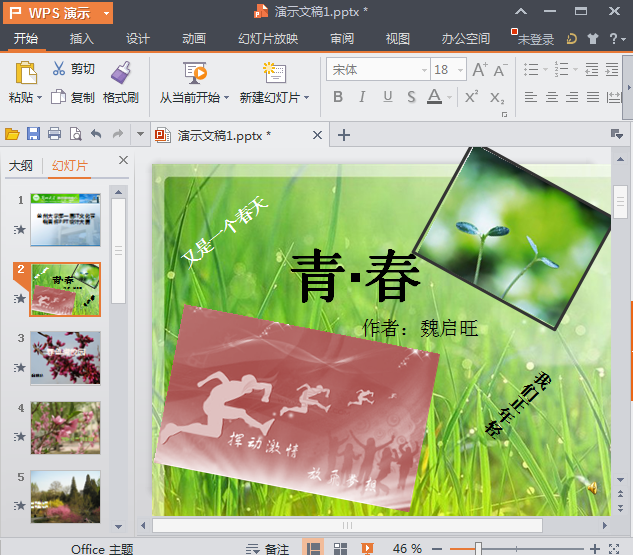Increase font size with A+ icon

tap(480, 70)
